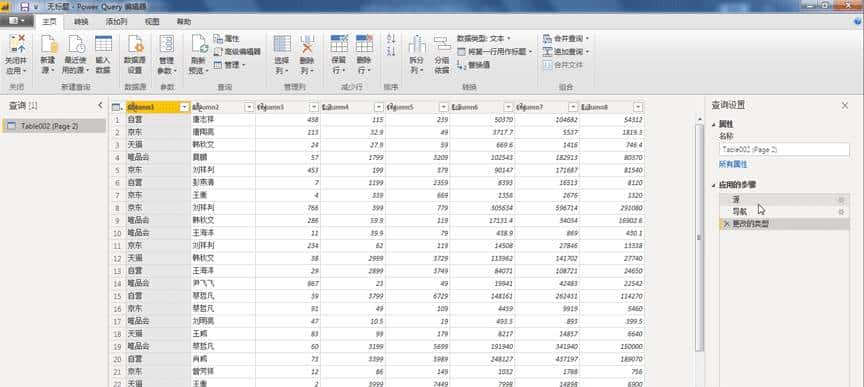Click the New Source (新建源) icon
This screenshot has width=864, height=387.
click(x=48, y=45)
